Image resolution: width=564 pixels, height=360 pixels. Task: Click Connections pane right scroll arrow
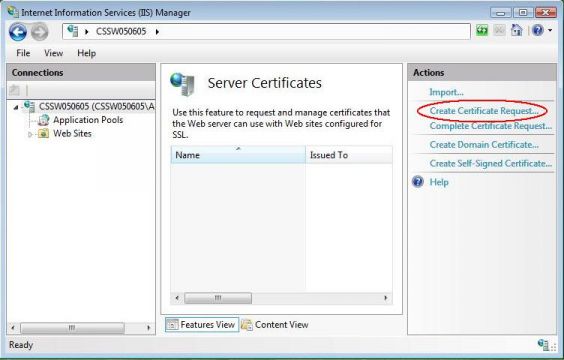[x=149, y=328]
